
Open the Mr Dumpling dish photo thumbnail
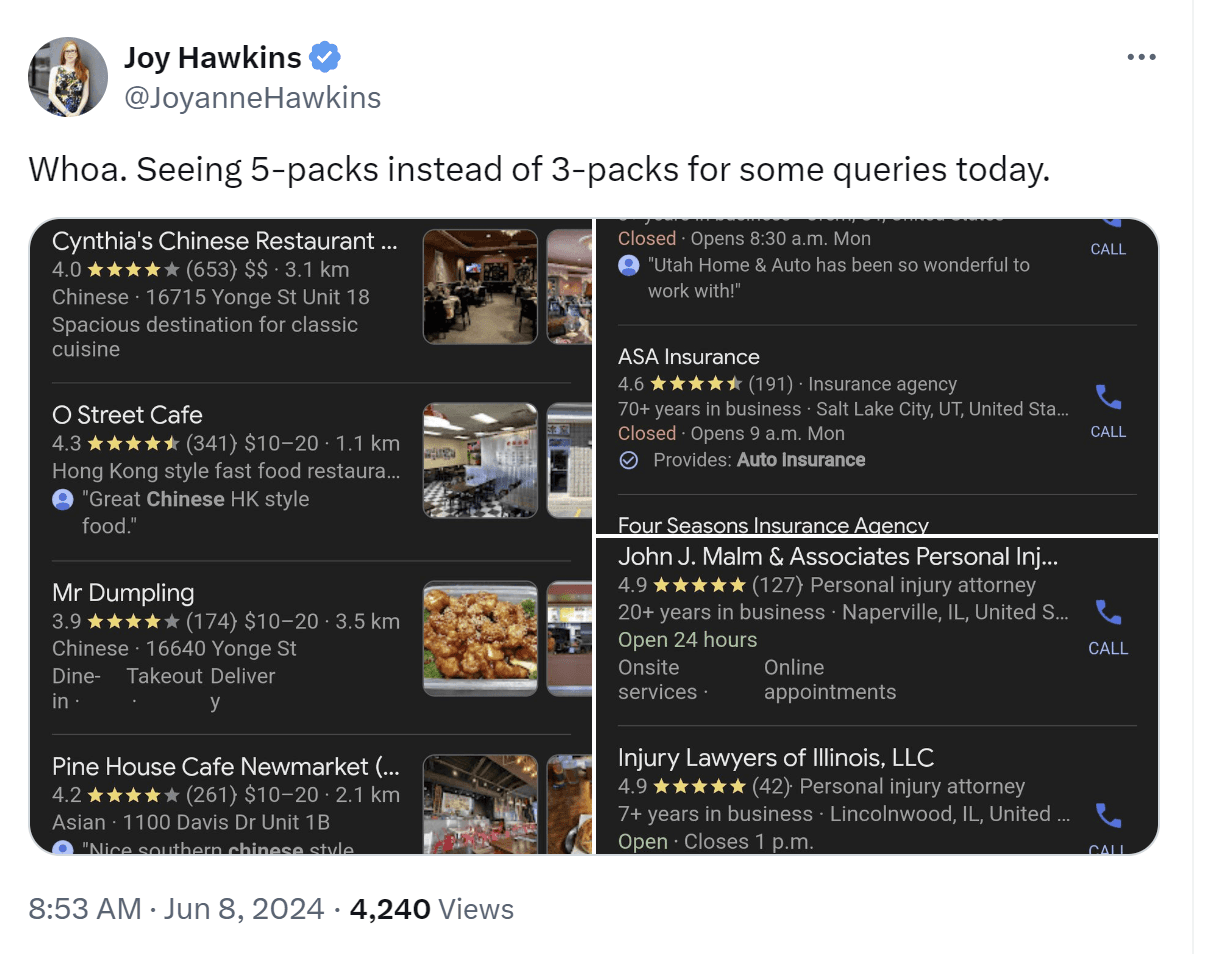[x=480, y=637]
